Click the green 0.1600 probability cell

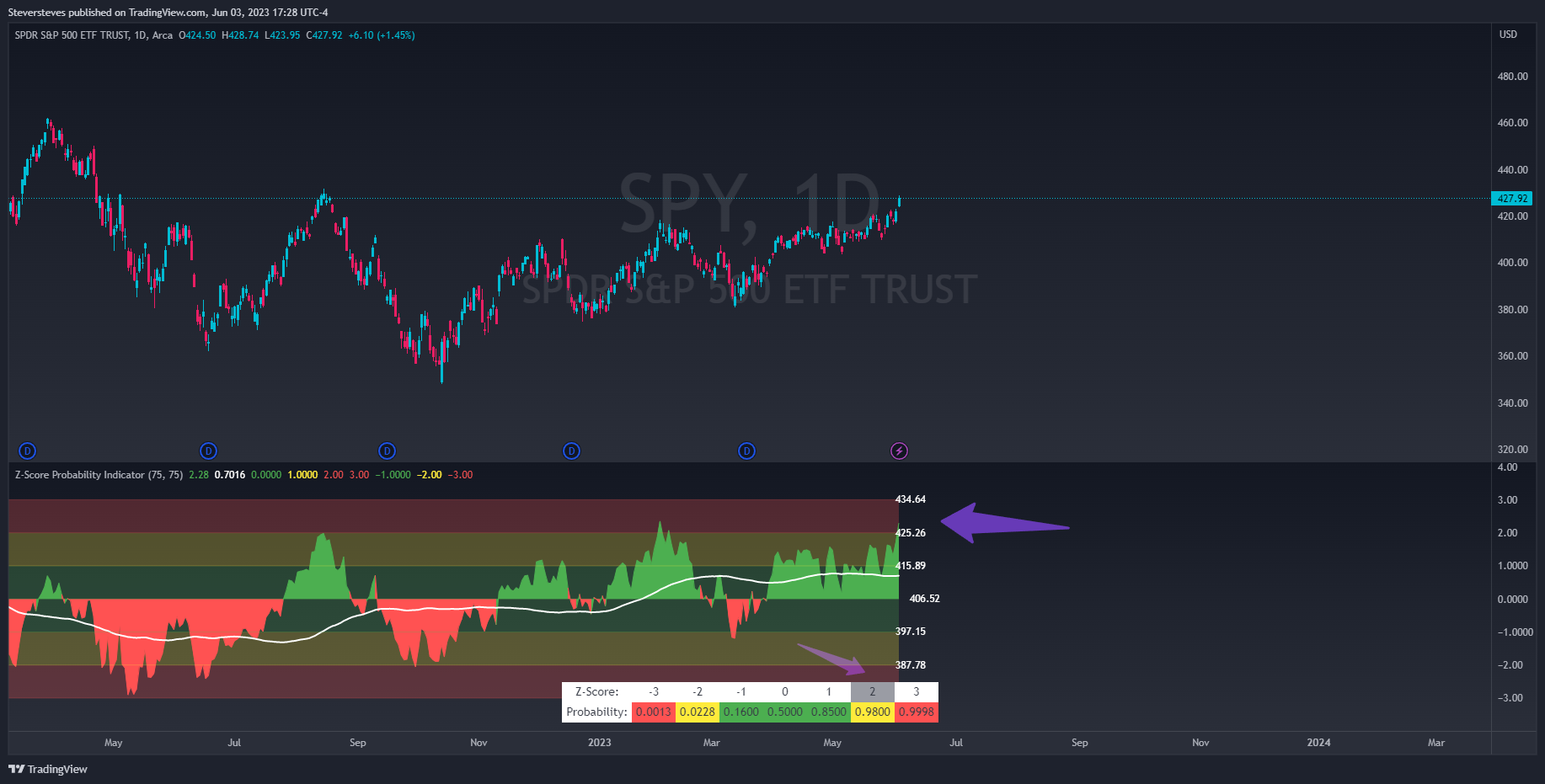(741, 712)
